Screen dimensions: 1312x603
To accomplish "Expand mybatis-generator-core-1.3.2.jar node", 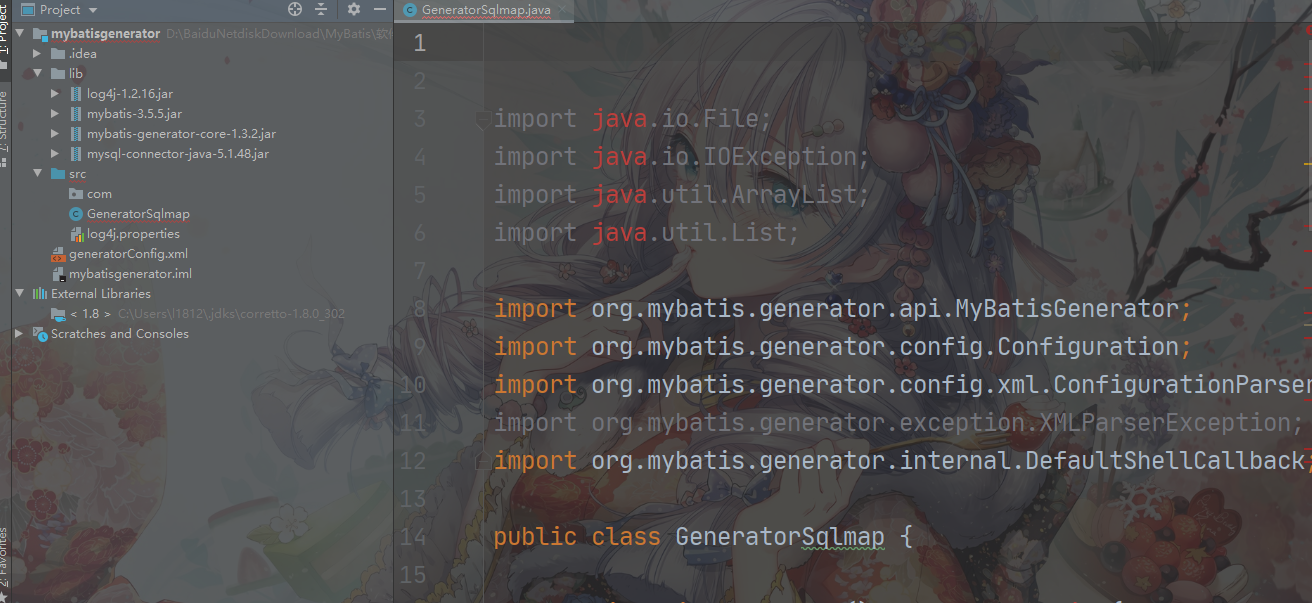I will (x=56, y=134).
